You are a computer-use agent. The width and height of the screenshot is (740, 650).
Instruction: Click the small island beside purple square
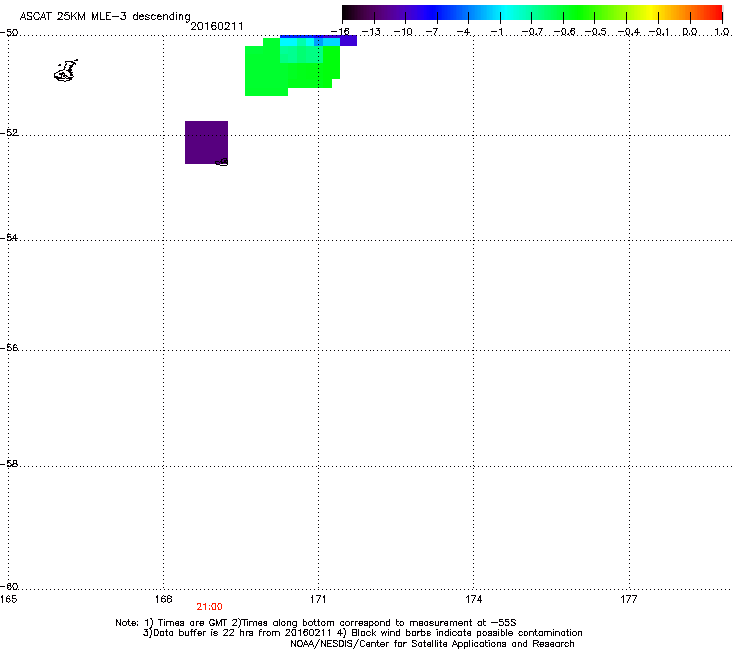pos(222,162)
